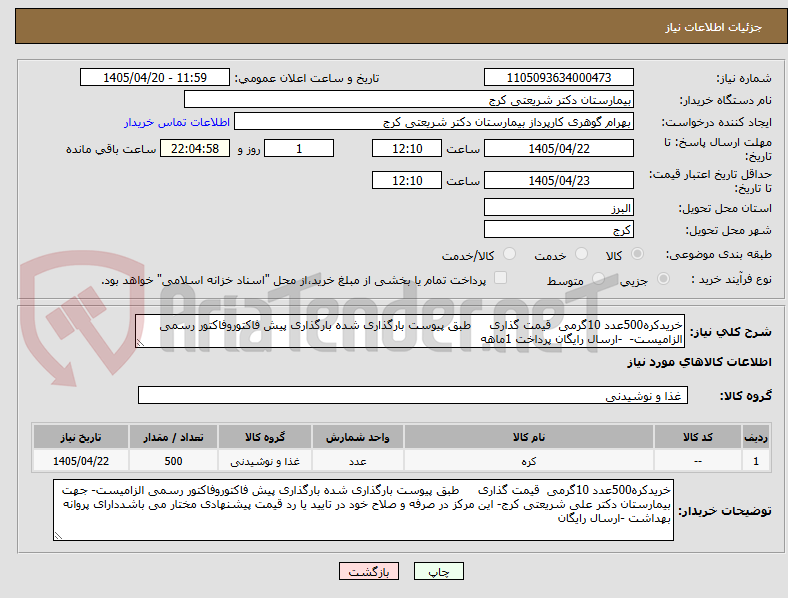
Task: Click the remaining days field showing 1
Action: coord(299,148)
